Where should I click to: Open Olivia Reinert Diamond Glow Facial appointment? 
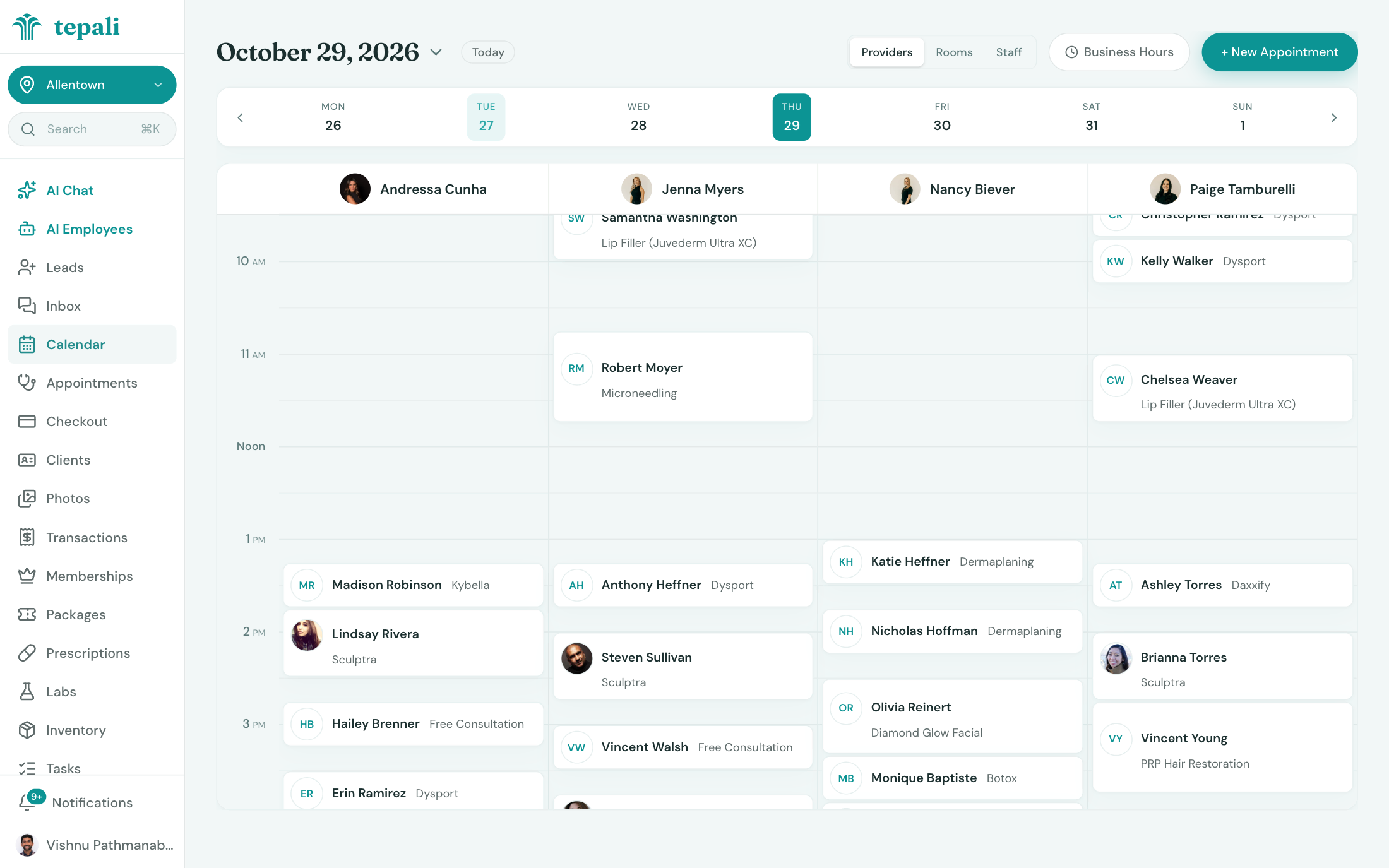[x=952, y=716]
